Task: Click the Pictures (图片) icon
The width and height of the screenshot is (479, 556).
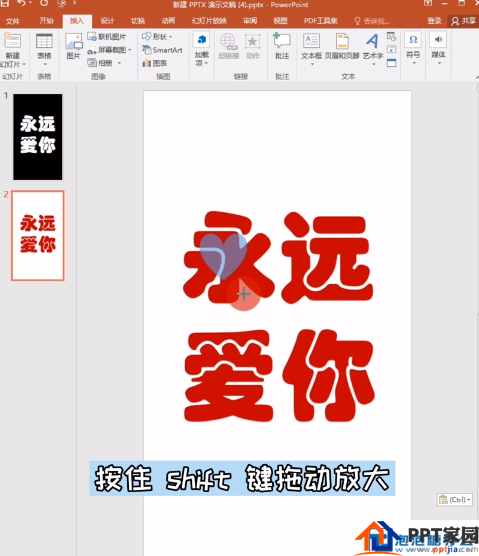Action: 74,42
